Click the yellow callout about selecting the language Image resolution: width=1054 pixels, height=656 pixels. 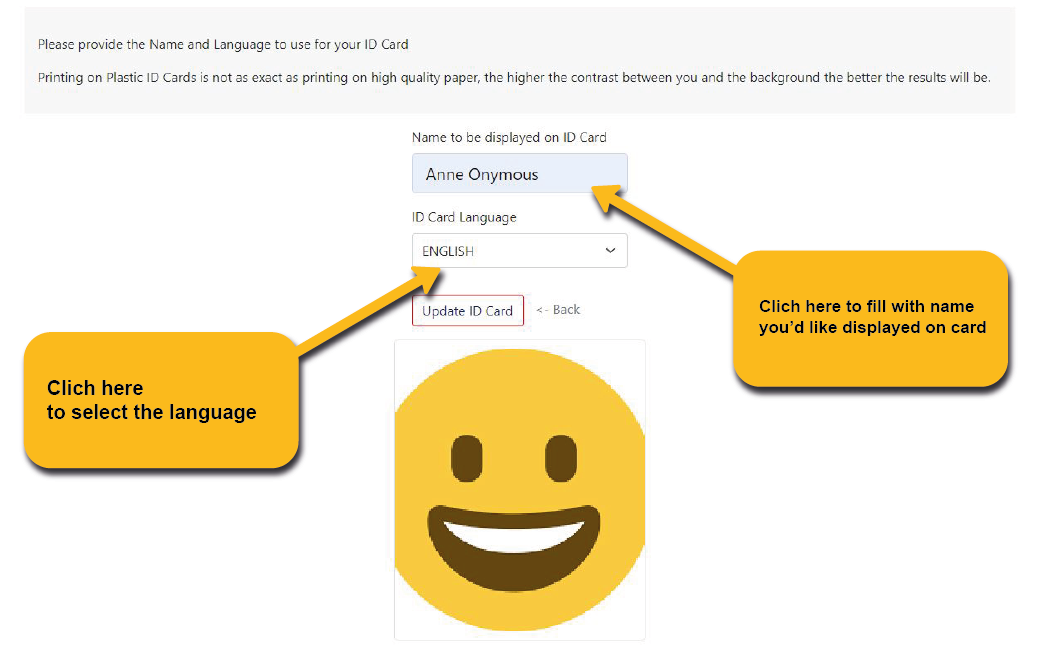coord(160,400)
